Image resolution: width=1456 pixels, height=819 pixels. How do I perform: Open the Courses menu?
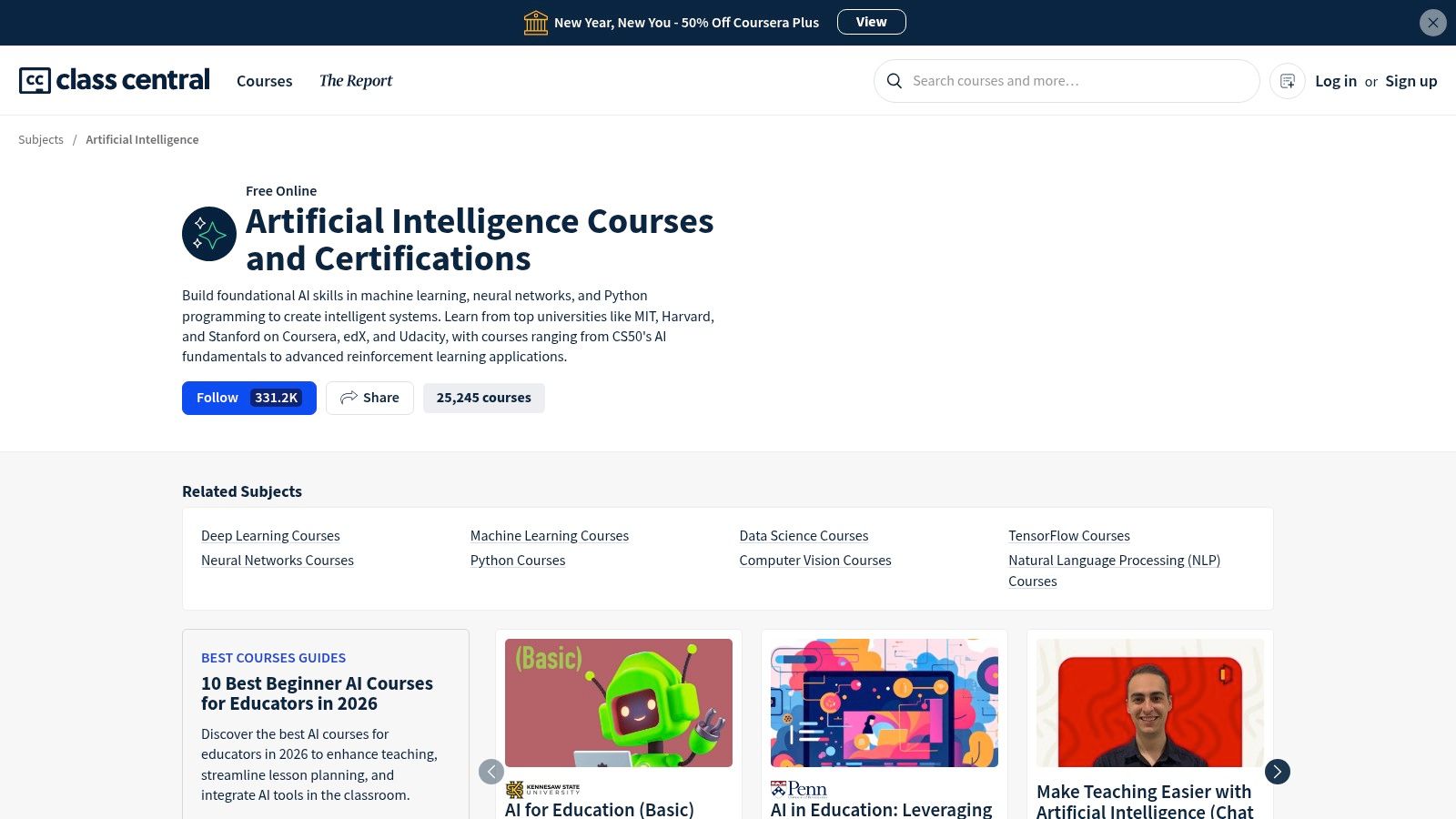[264, 81]
